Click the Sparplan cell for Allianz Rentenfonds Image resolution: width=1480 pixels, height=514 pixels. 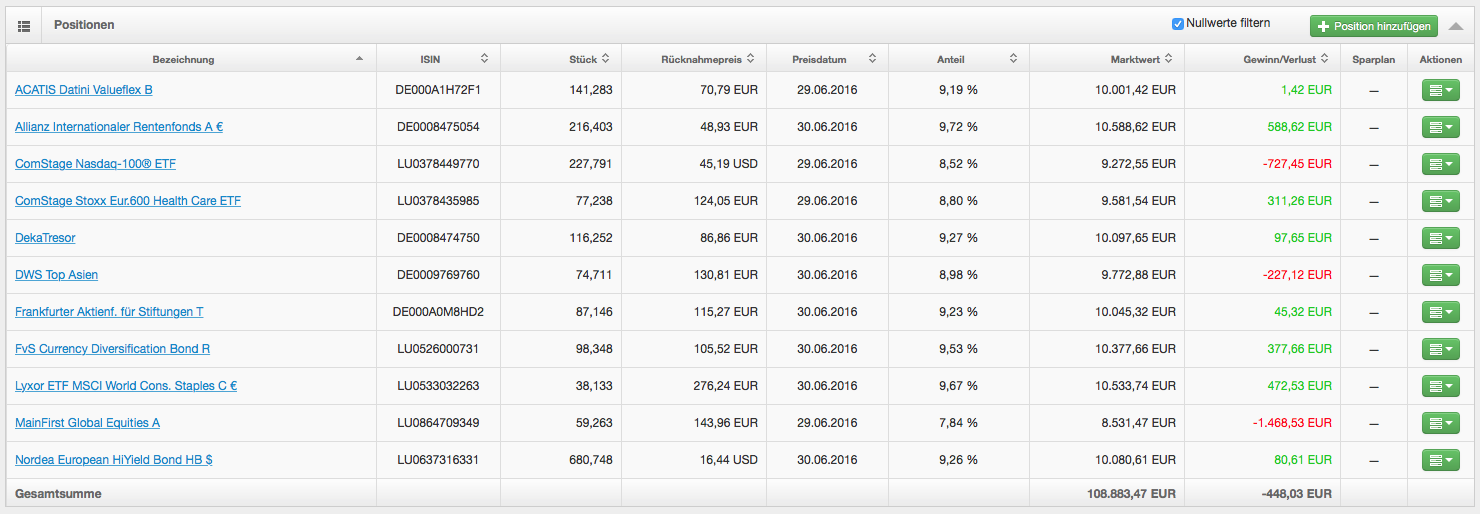click(x=1373, y=127)
